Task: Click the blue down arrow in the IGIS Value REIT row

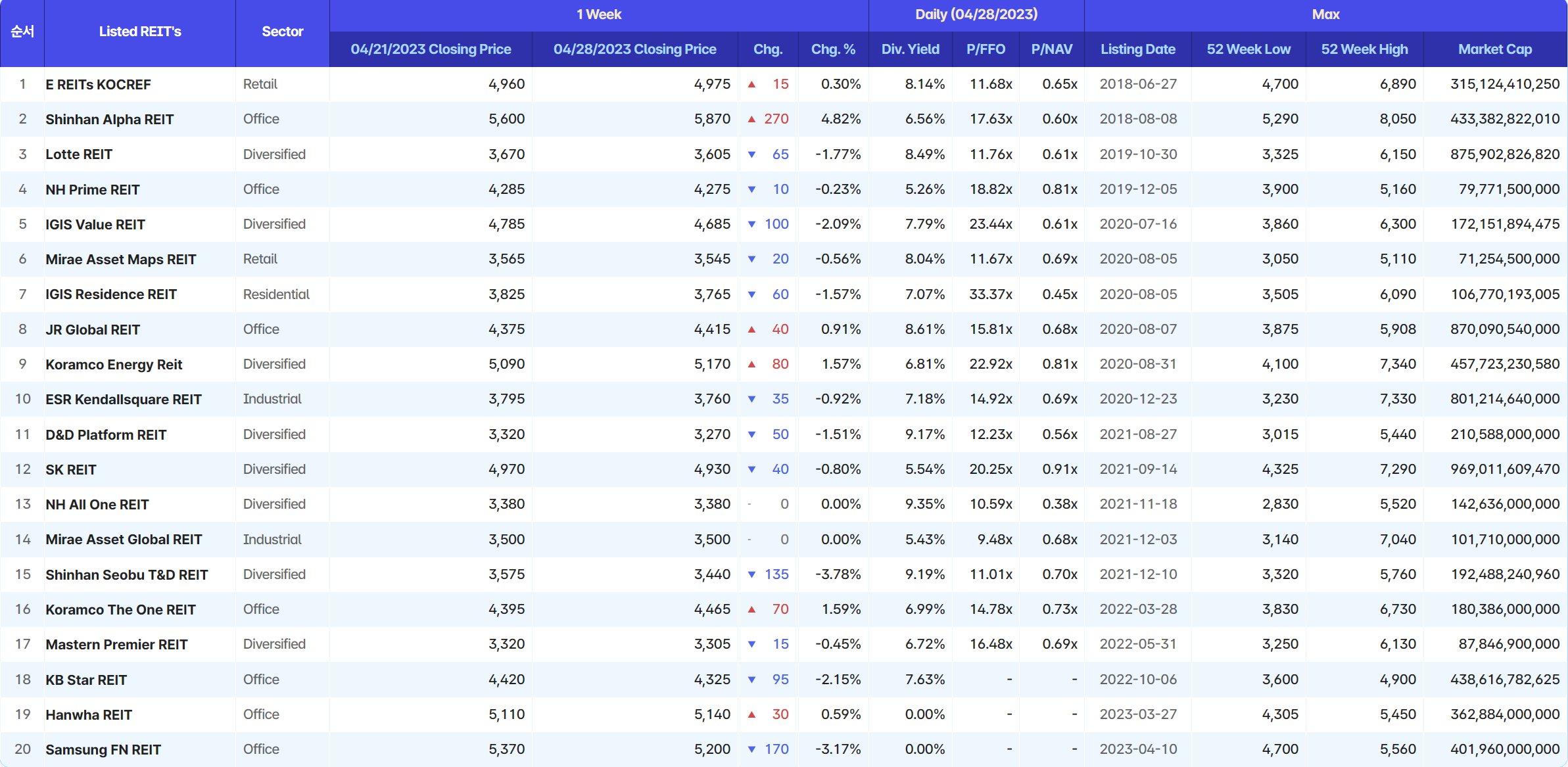Action: coord(751,224)
